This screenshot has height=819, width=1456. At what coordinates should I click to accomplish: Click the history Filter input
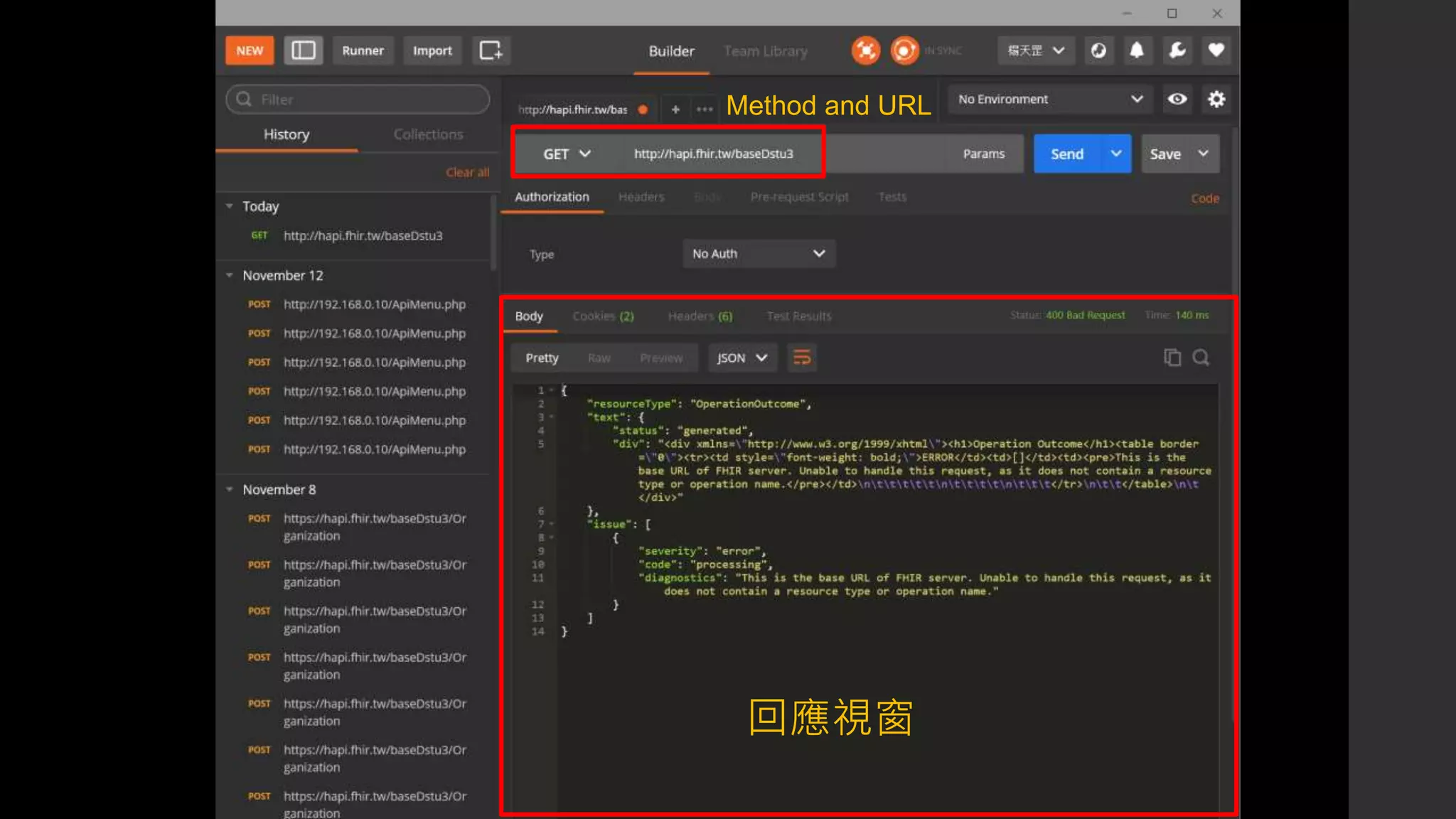coord(358,99)
